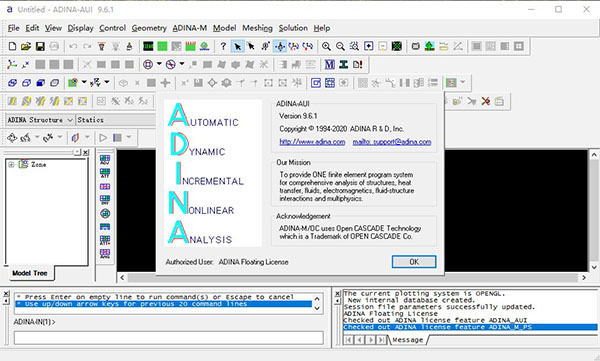The height and width of the screenshot is (361, 600).
Task: Click the blue M ADINA-M icon
Action: [329, 64]
